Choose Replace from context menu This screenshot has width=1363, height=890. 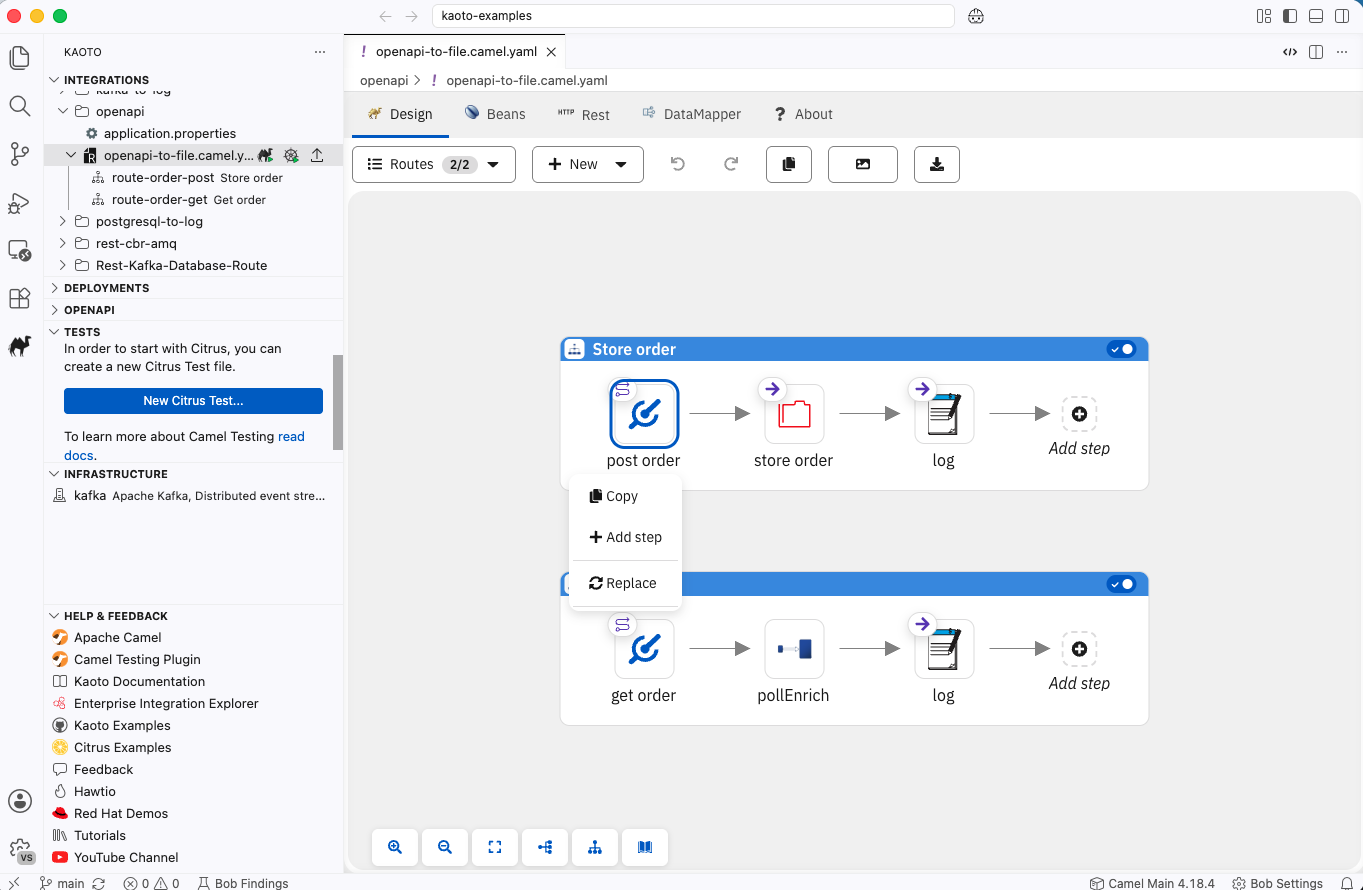[x=625, y=583]
